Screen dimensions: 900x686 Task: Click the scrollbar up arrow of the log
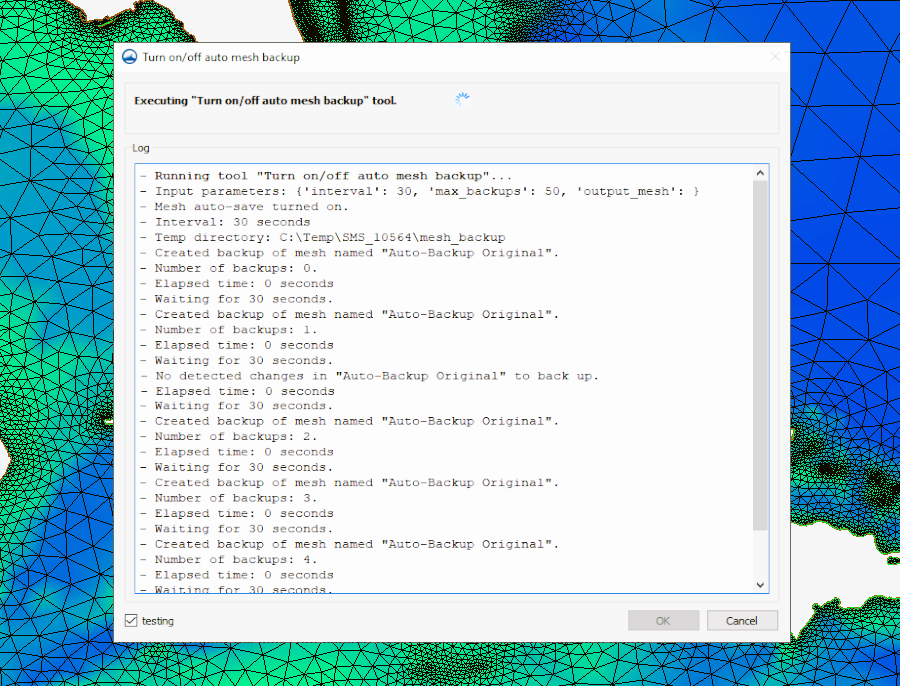point(760,172)
